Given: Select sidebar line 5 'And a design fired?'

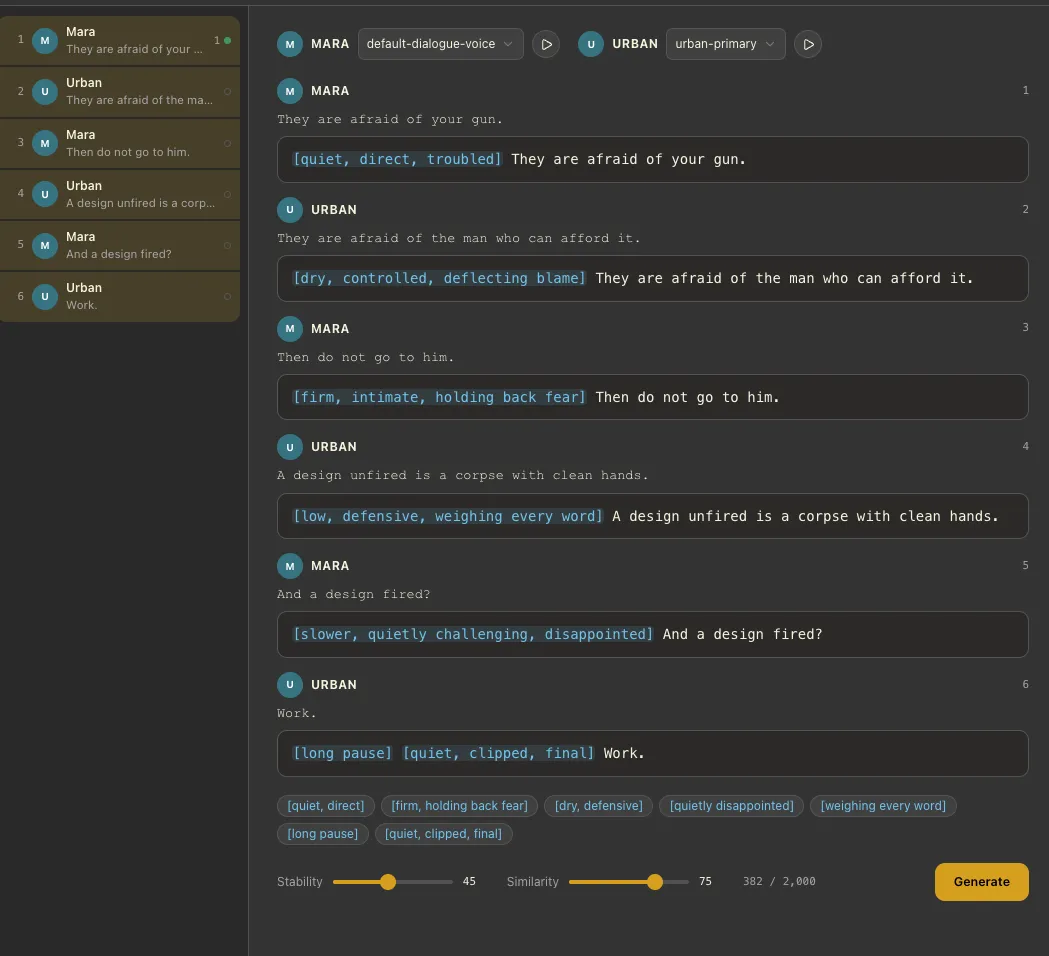Looking at the screenshot, I should click(x=120, y=246).
